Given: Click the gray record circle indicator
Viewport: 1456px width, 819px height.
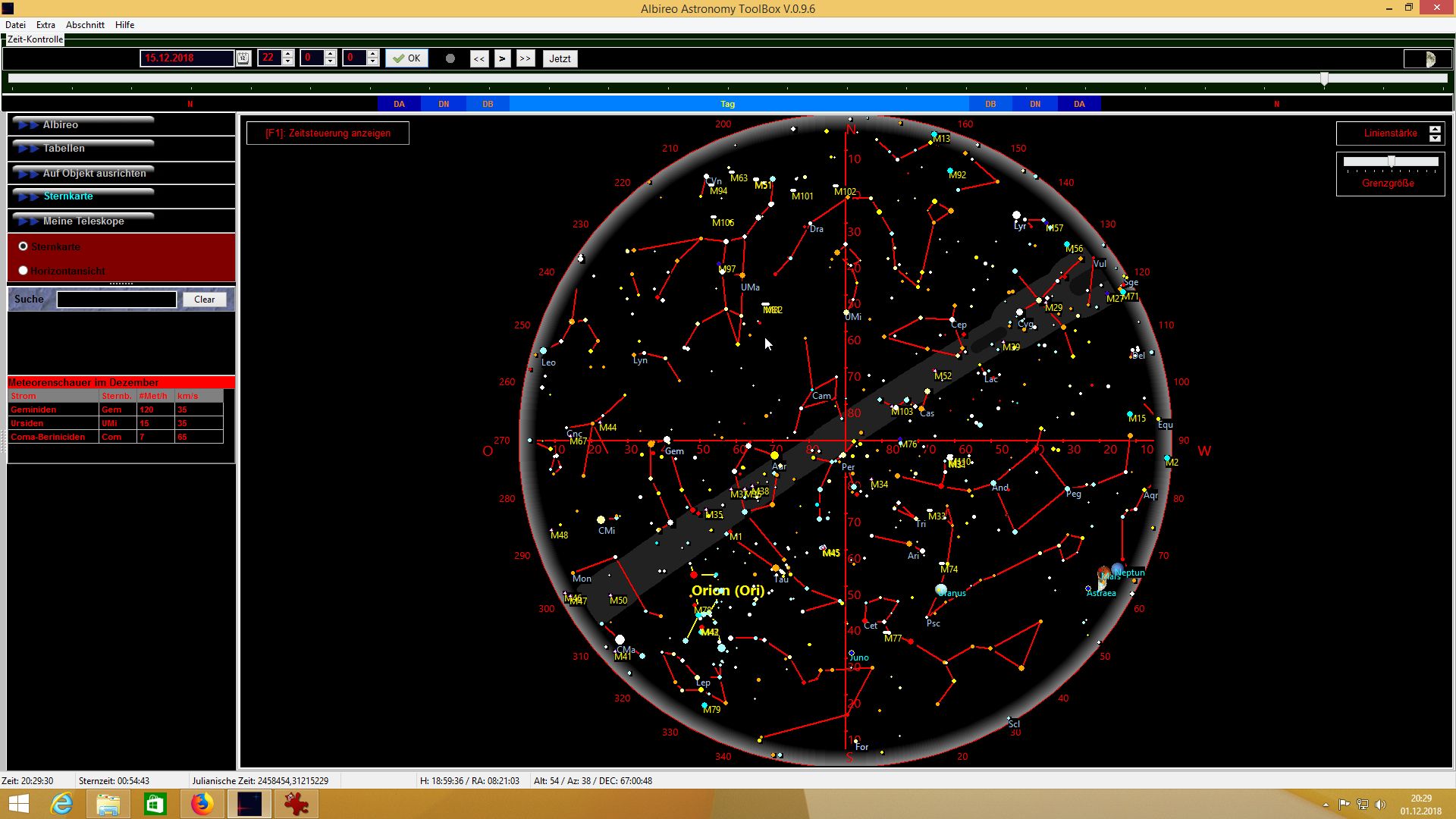Looking at the screenshot, I should coord(450,58).
